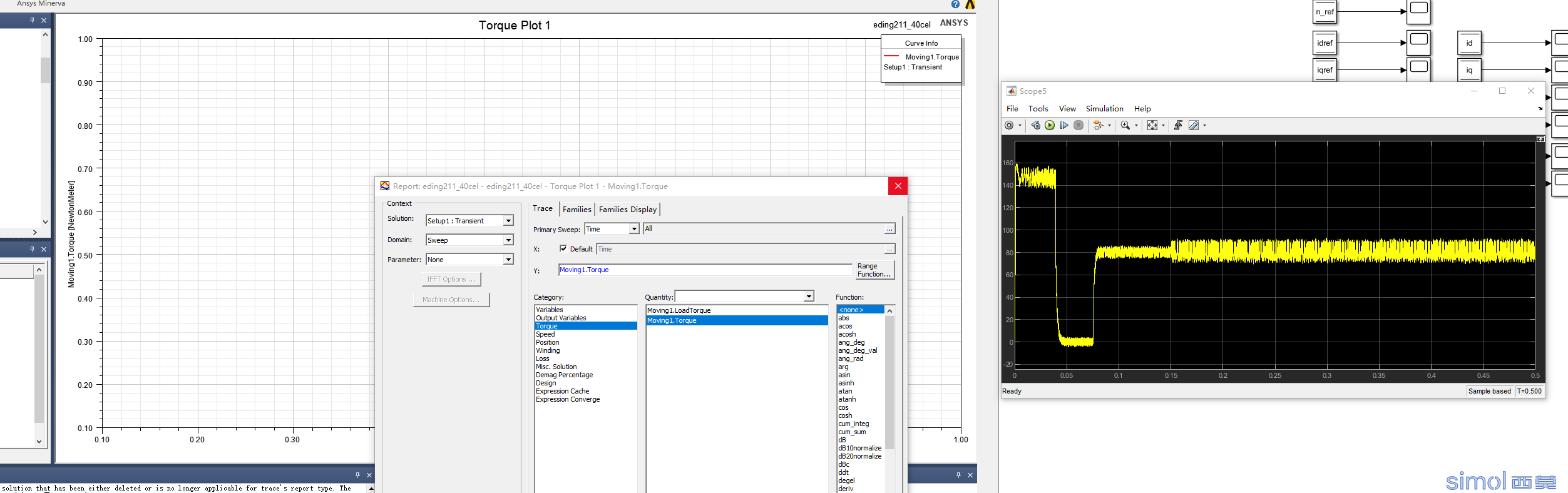1568x493 pixels.
Task: Click step forward icon in Scope5
Action: tap(1064, 125)
